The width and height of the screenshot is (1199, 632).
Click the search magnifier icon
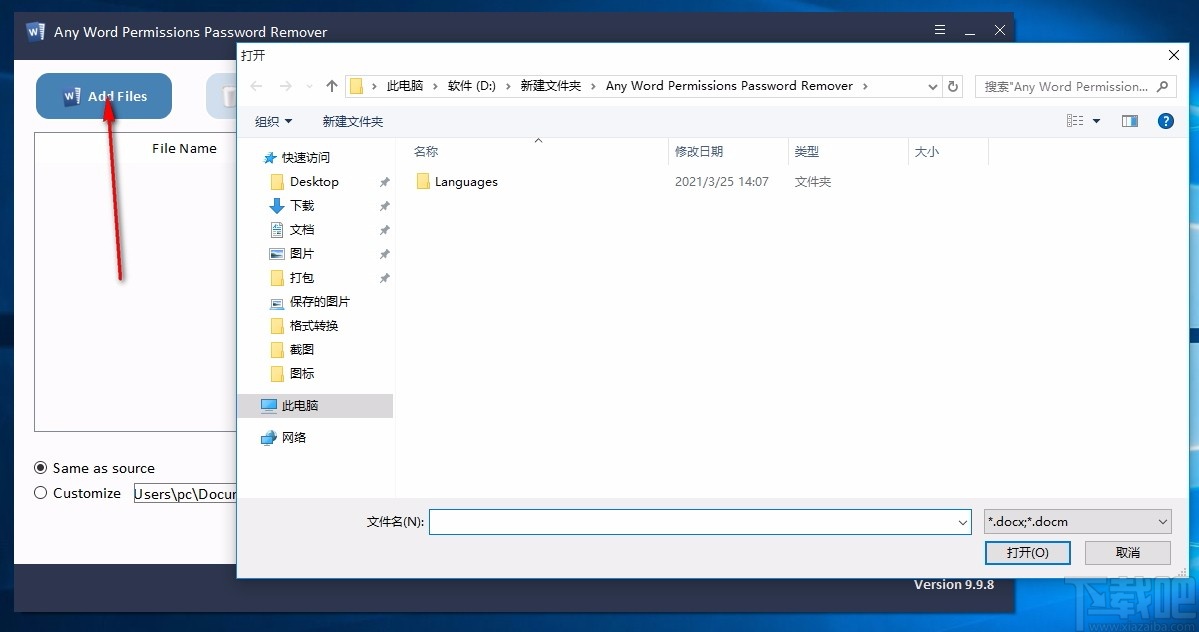(x=1162, y=86)
